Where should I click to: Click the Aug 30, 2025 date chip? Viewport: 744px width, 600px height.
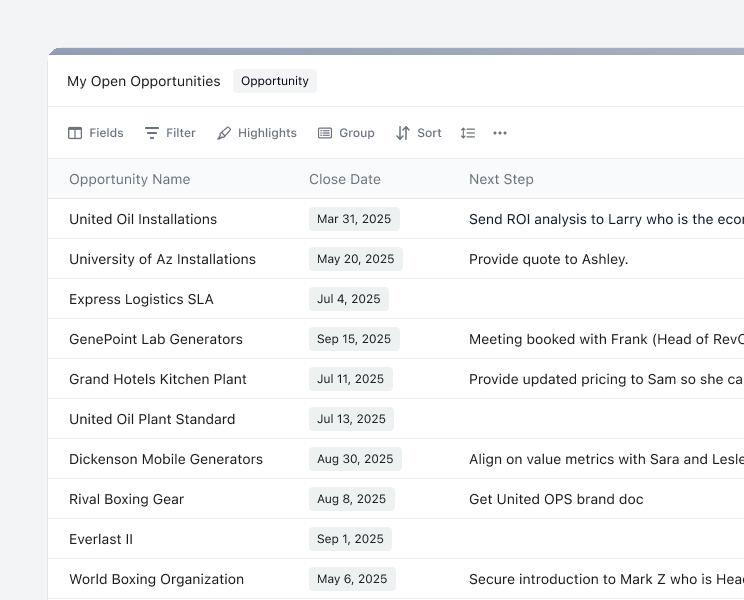click(x=355, y=459)
